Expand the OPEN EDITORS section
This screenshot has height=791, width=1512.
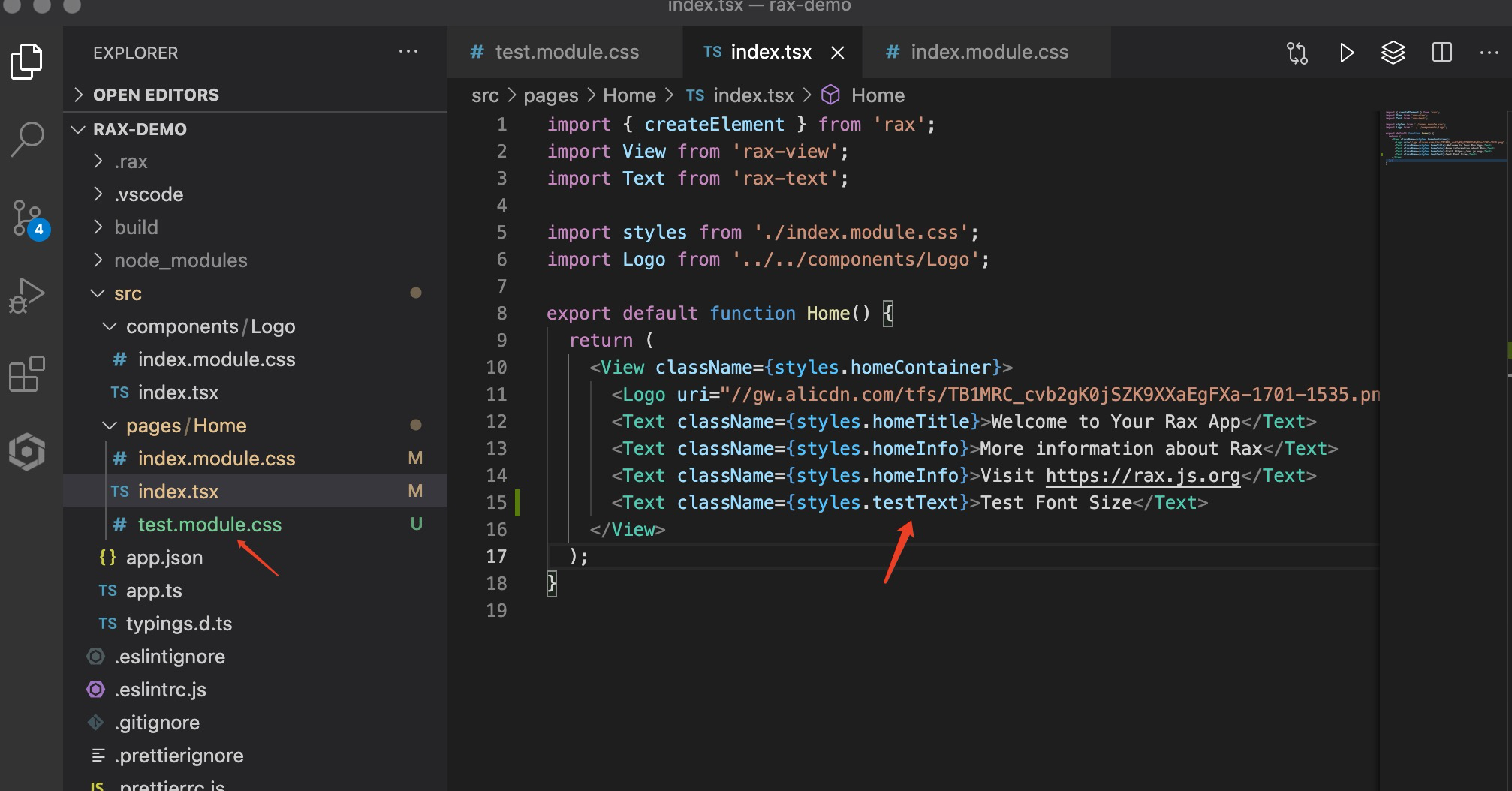point(255,95)
